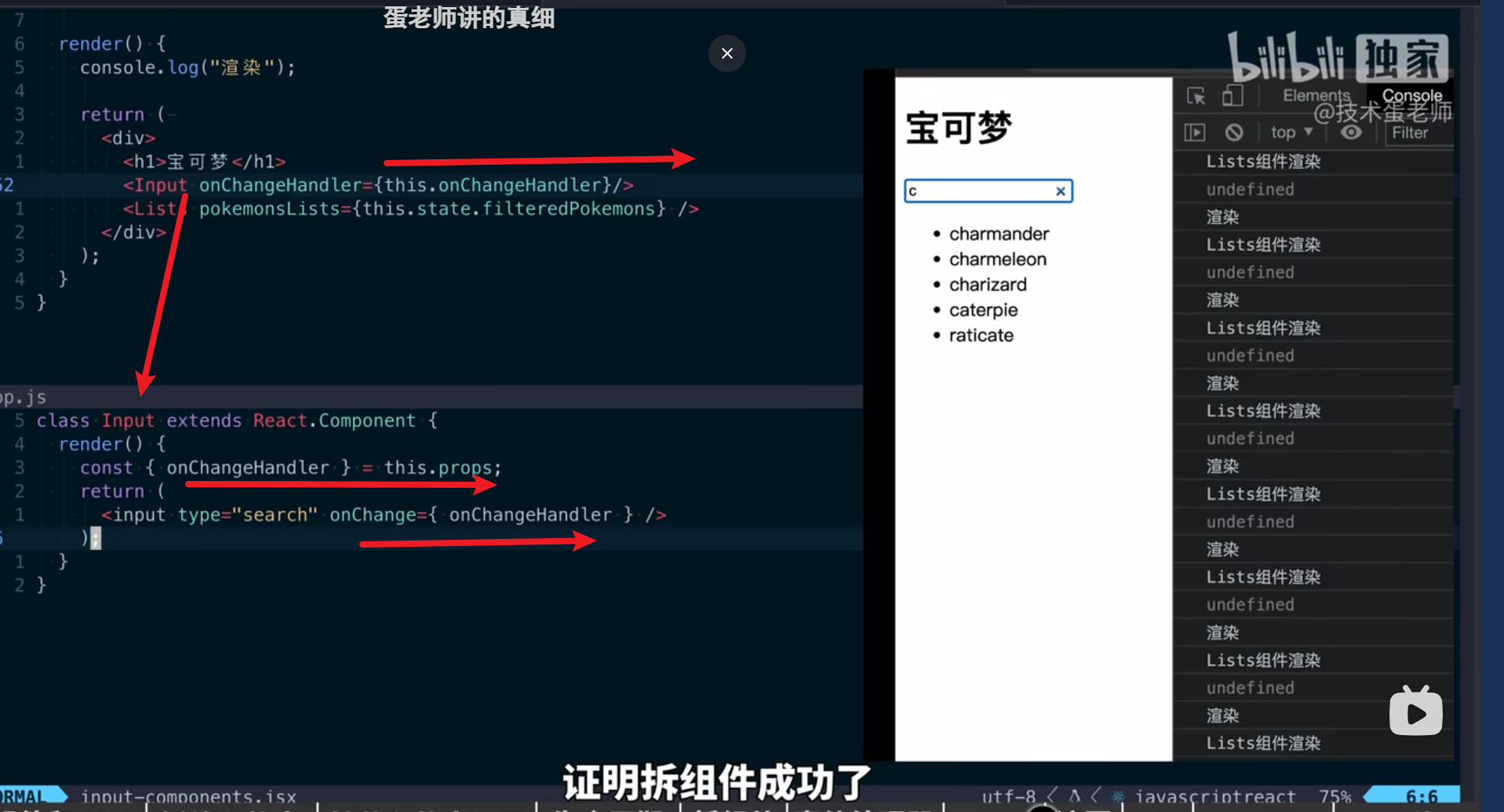Click the first undefined console entry
This screenshot has width=1504, height=812.
click(1250, 189)
